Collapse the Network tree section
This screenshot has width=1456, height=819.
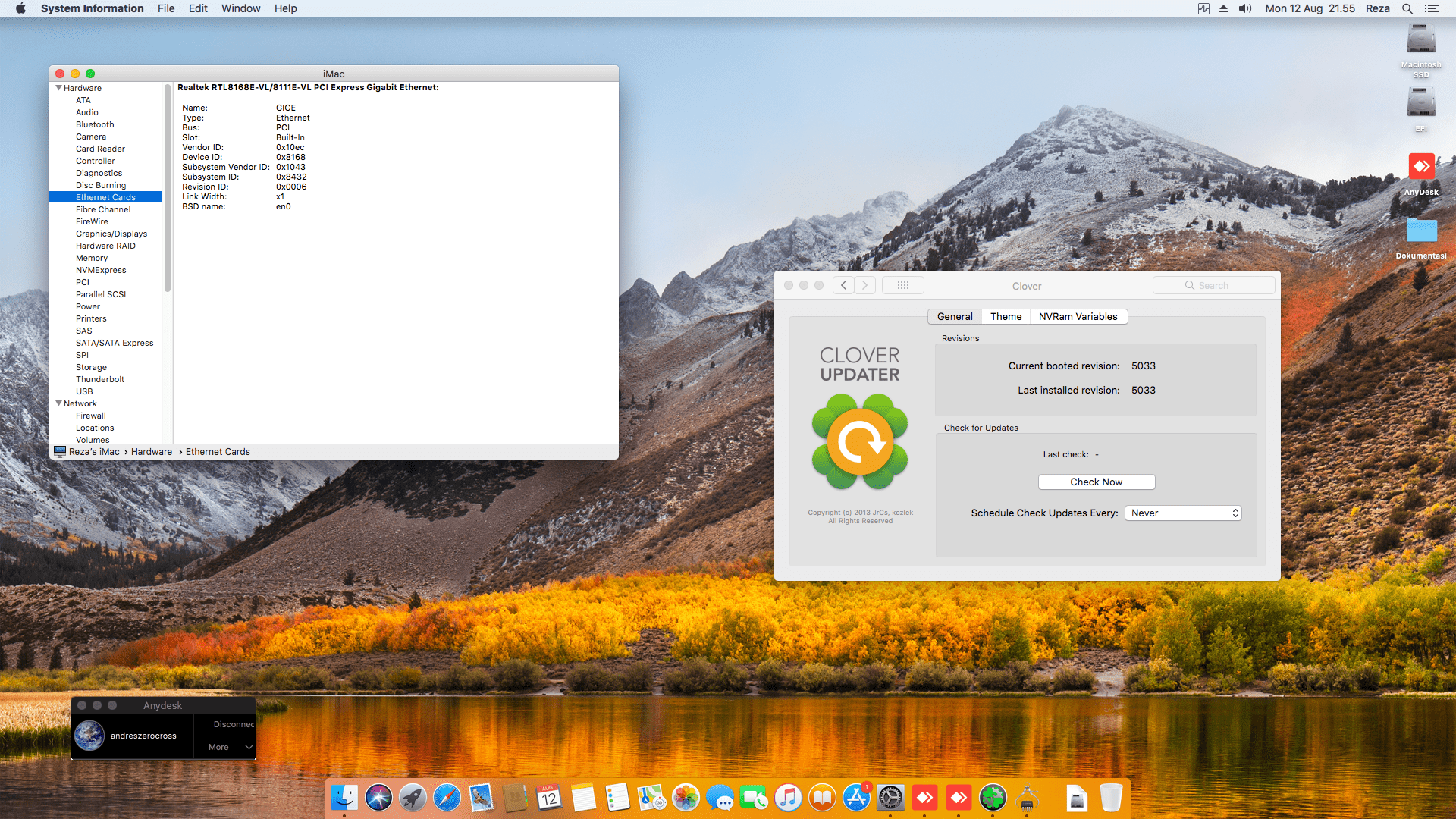pos(58,403)
